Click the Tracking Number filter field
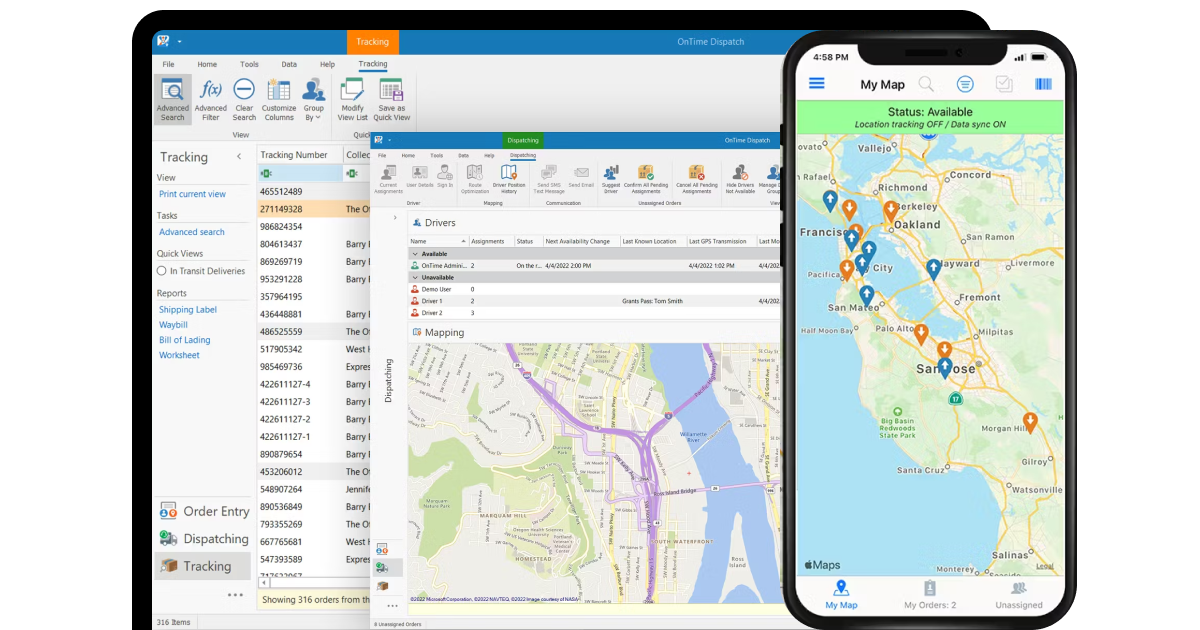Screen dimensions: 1200x630 [299, 173]
